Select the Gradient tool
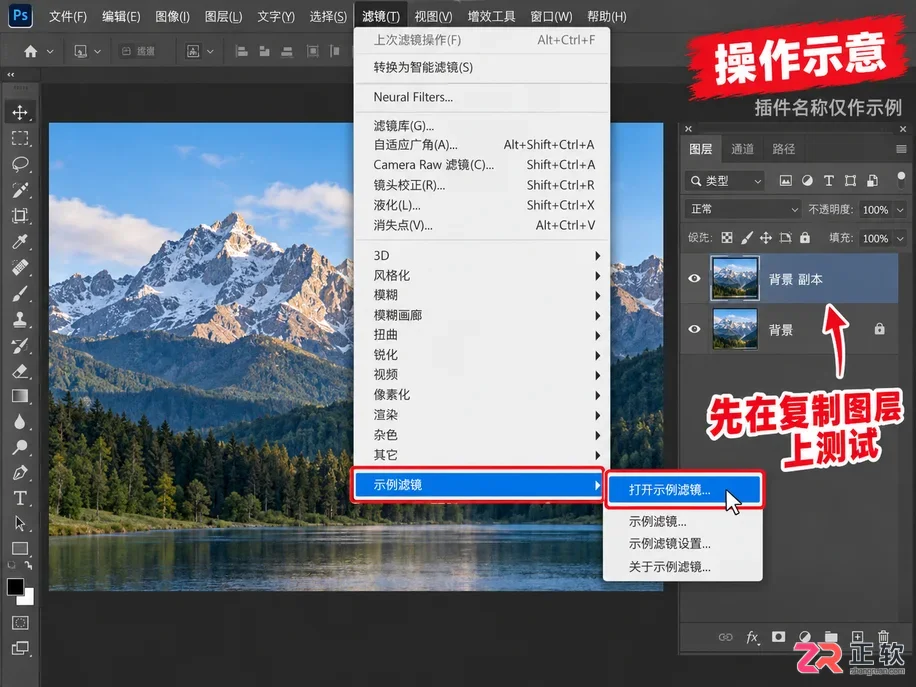Image resolution: width=916 pixels, height=687 pixels. (x=20, y=396)
